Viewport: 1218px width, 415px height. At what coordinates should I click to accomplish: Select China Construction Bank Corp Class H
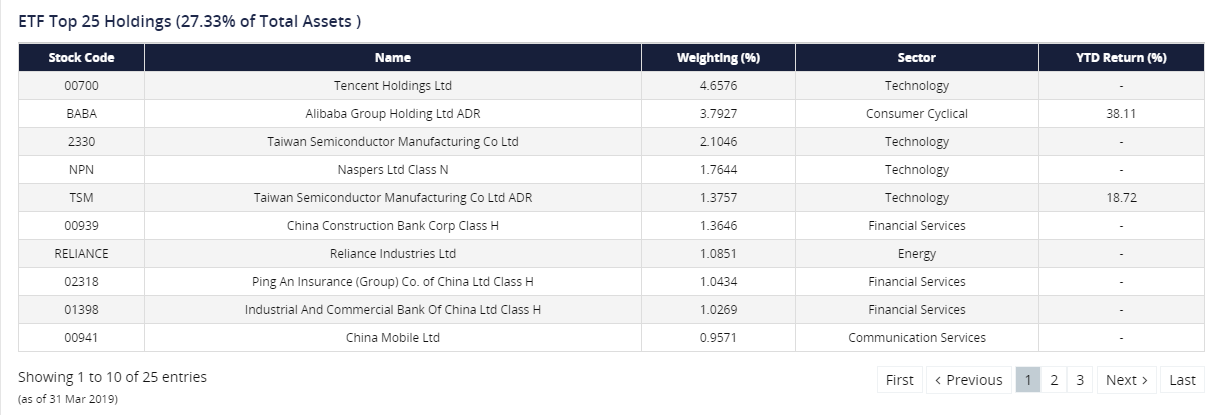(x=393, y=226)
